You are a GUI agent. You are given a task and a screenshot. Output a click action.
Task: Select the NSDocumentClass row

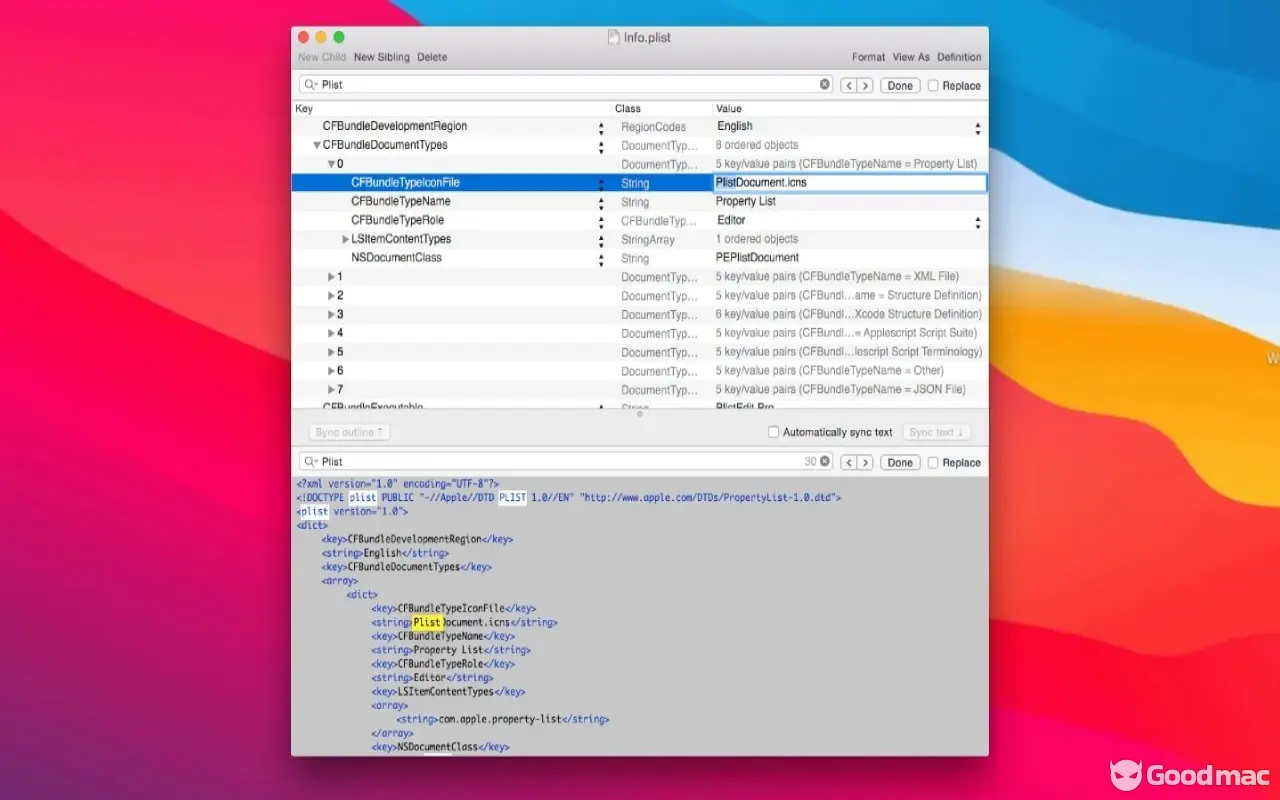tap(396, 258)
